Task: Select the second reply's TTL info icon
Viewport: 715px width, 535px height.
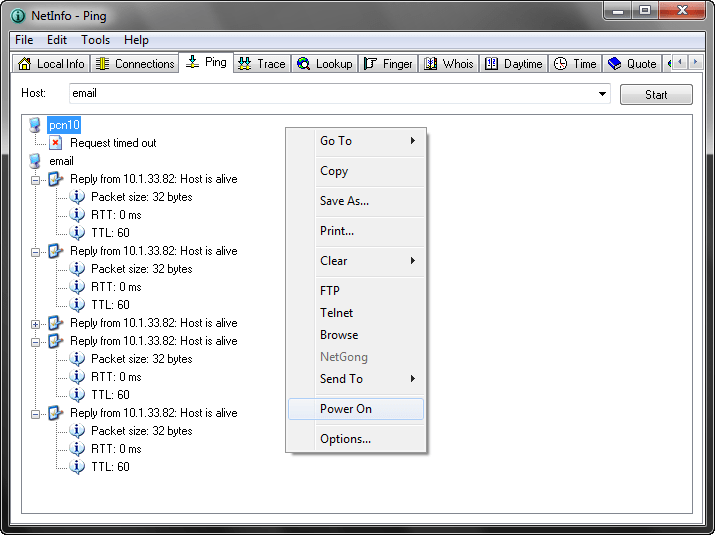Action: (77, 305)
